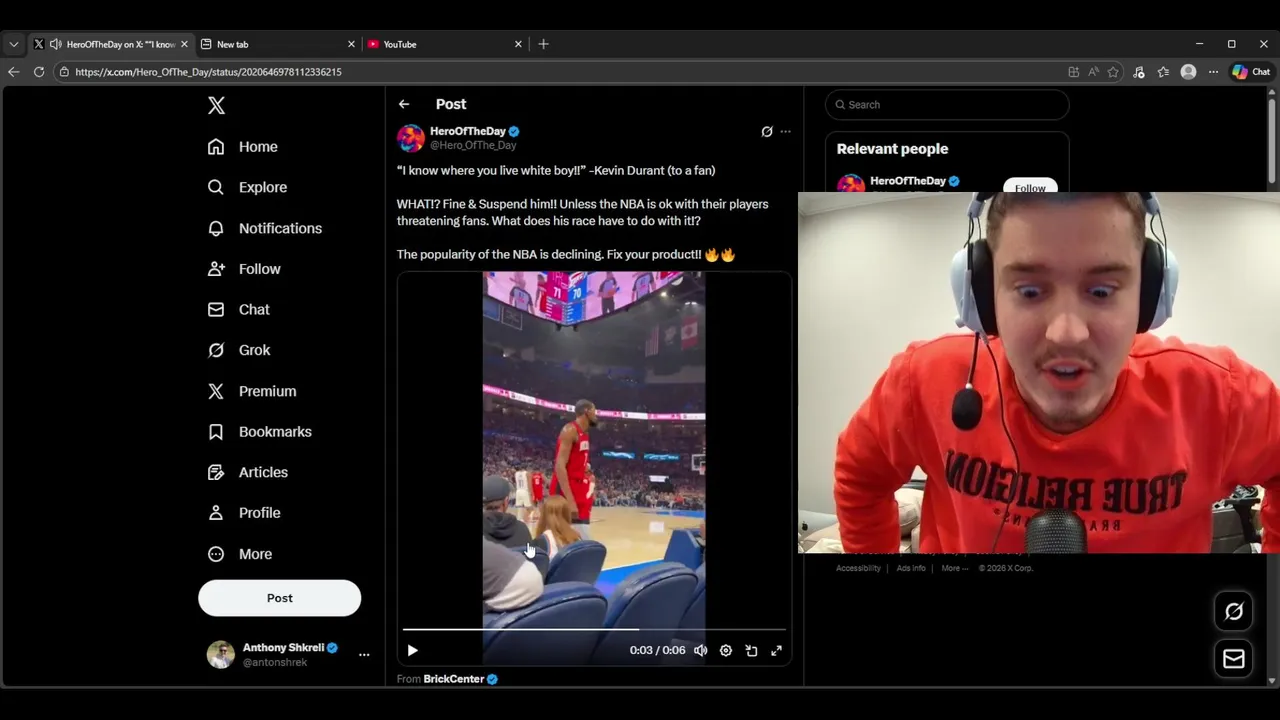The height and width of the screenshot is (720, 1280).
Task: Click the HeroOfTheDay name on post
Action: pyautogui.click(x=468, y=131)
